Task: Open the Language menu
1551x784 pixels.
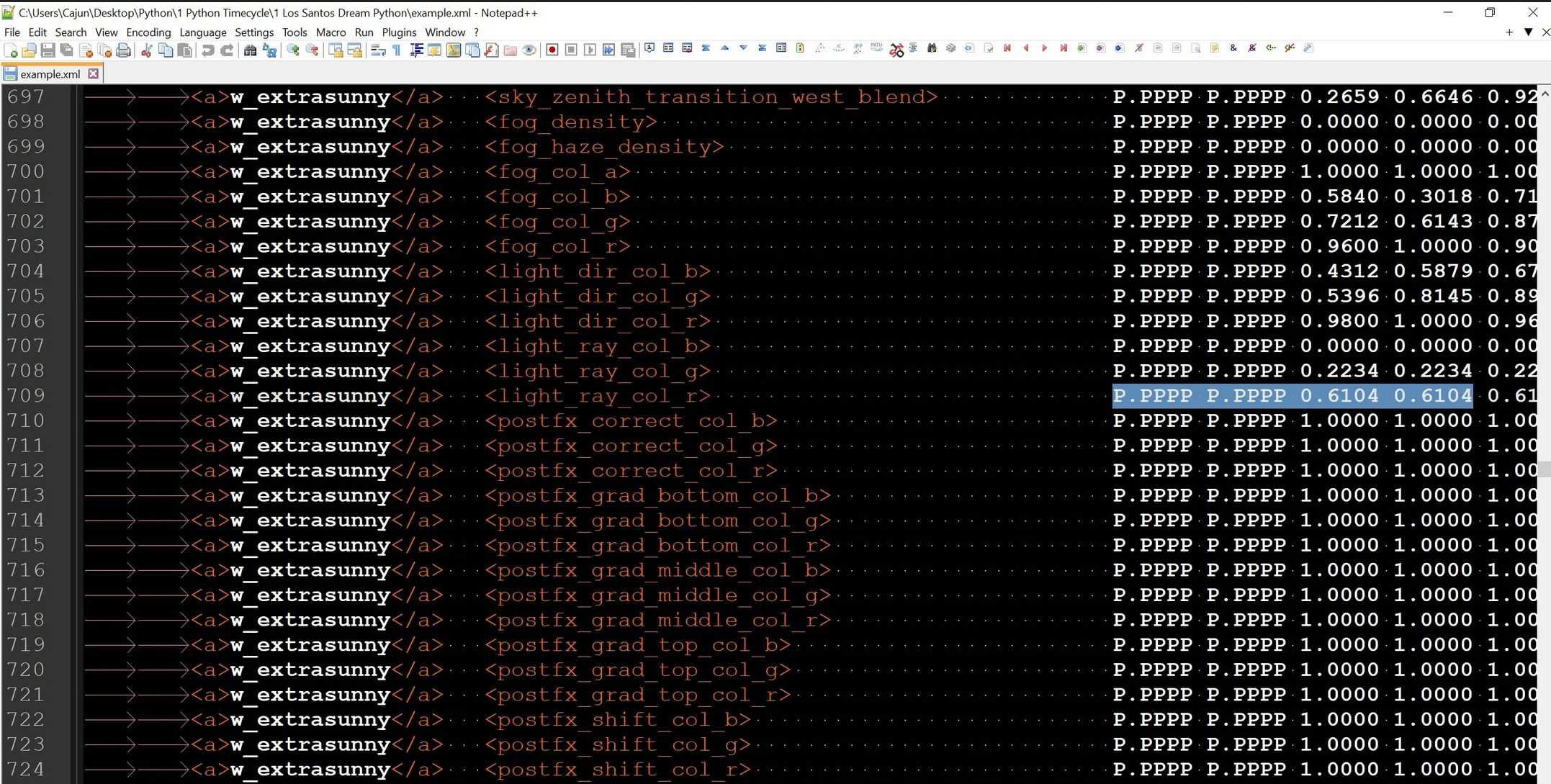Action: 202,32
